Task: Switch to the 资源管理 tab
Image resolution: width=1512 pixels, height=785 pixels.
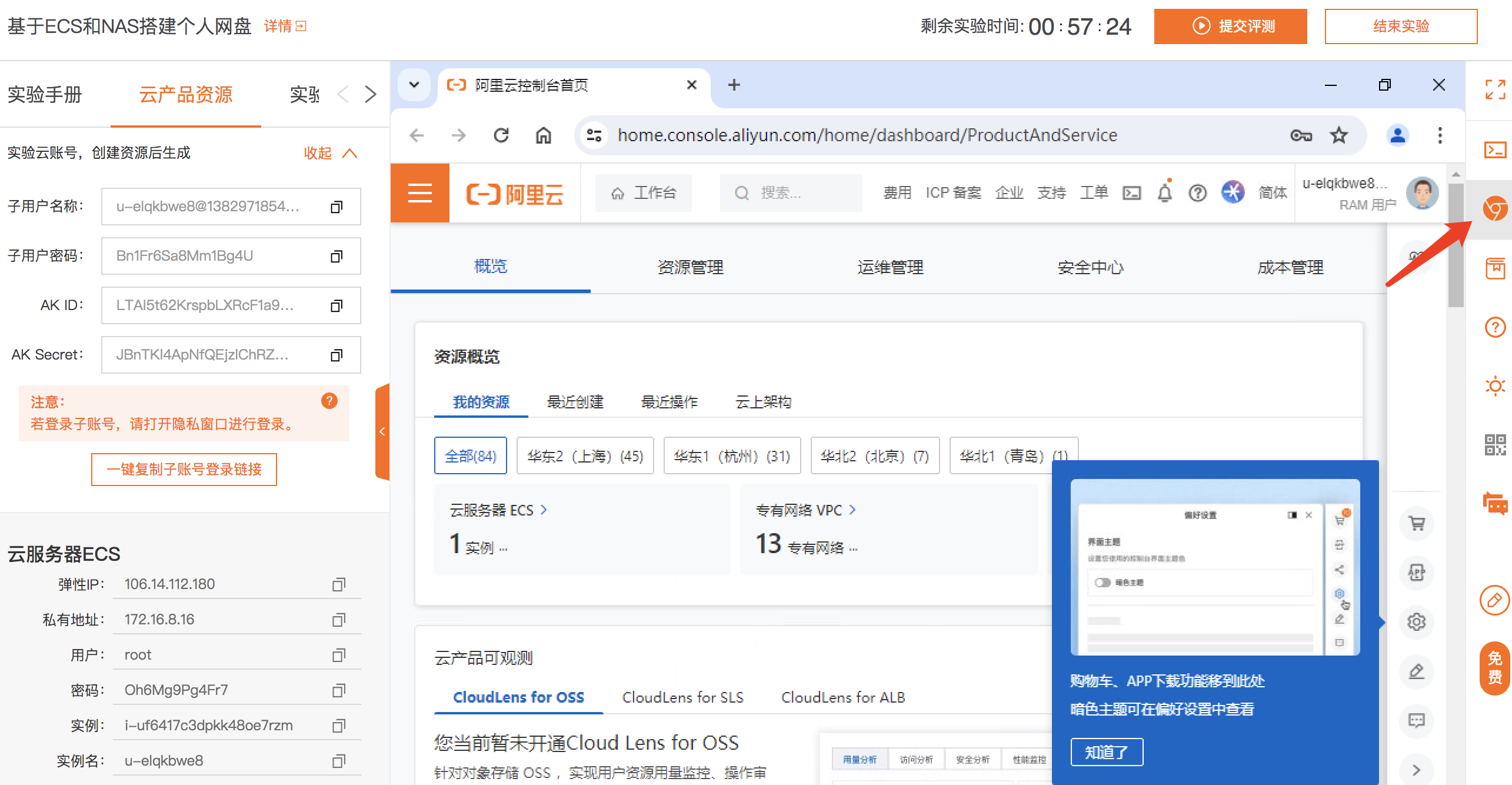Action: (690, 267)
